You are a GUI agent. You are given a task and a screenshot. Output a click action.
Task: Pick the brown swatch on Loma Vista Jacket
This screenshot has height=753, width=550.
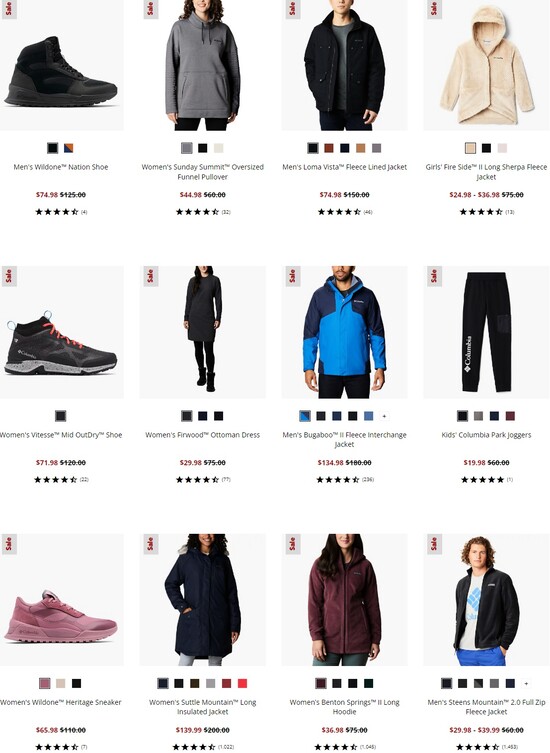point(329,148)
